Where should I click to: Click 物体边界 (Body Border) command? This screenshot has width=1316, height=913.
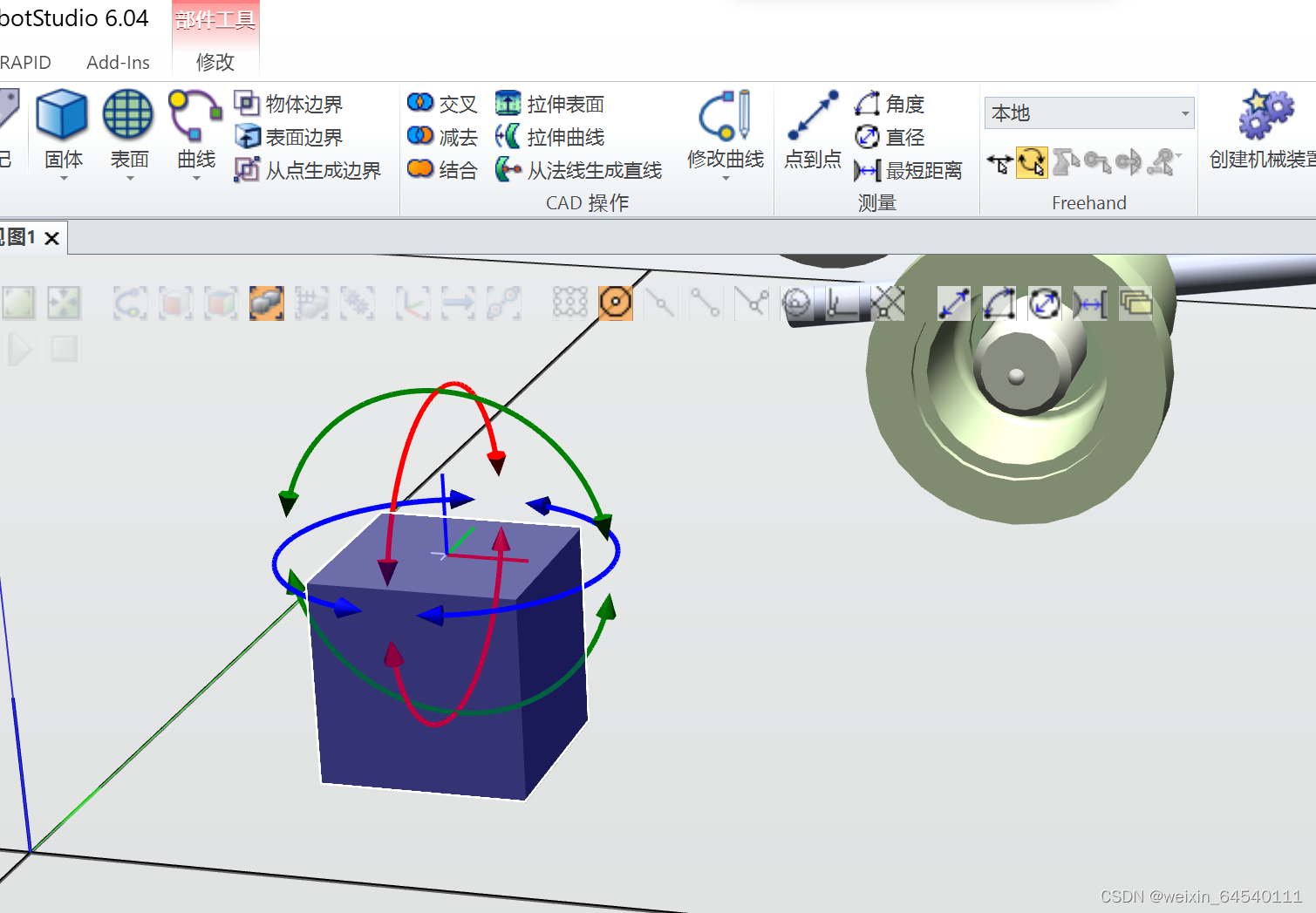(x=289, y=104)
